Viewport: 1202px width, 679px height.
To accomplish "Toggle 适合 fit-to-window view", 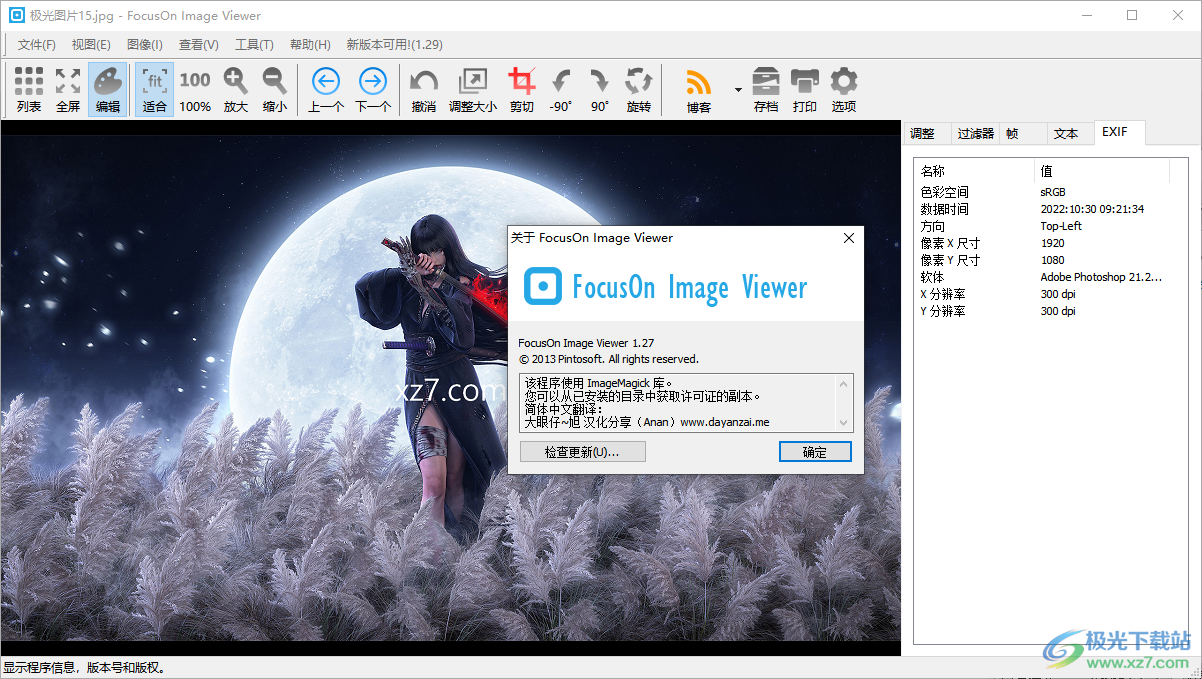I will [x=155, y=90].
